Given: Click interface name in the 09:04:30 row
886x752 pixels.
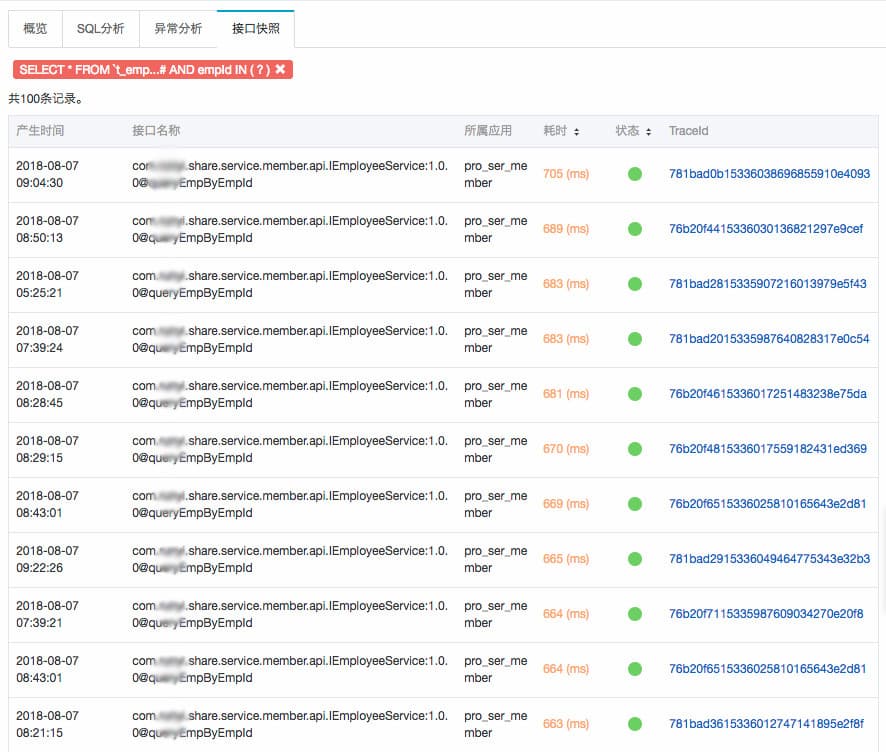Looking at the screenshot, I should click(x=290, y=174).
